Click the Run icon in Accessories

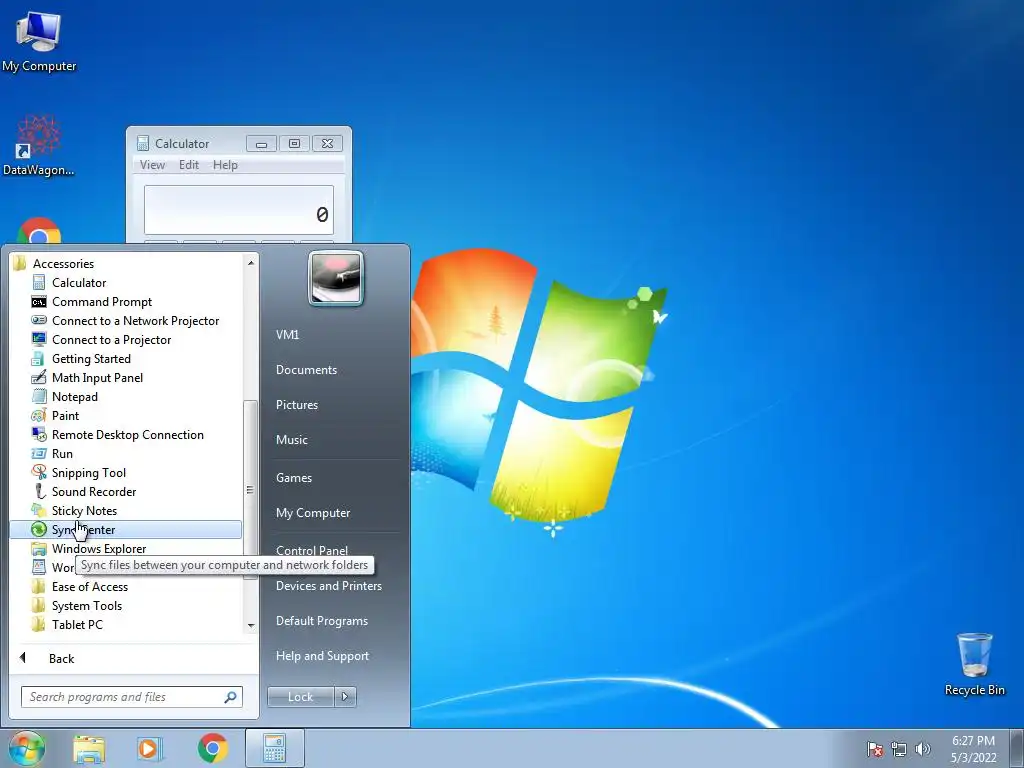pos(39,453)
